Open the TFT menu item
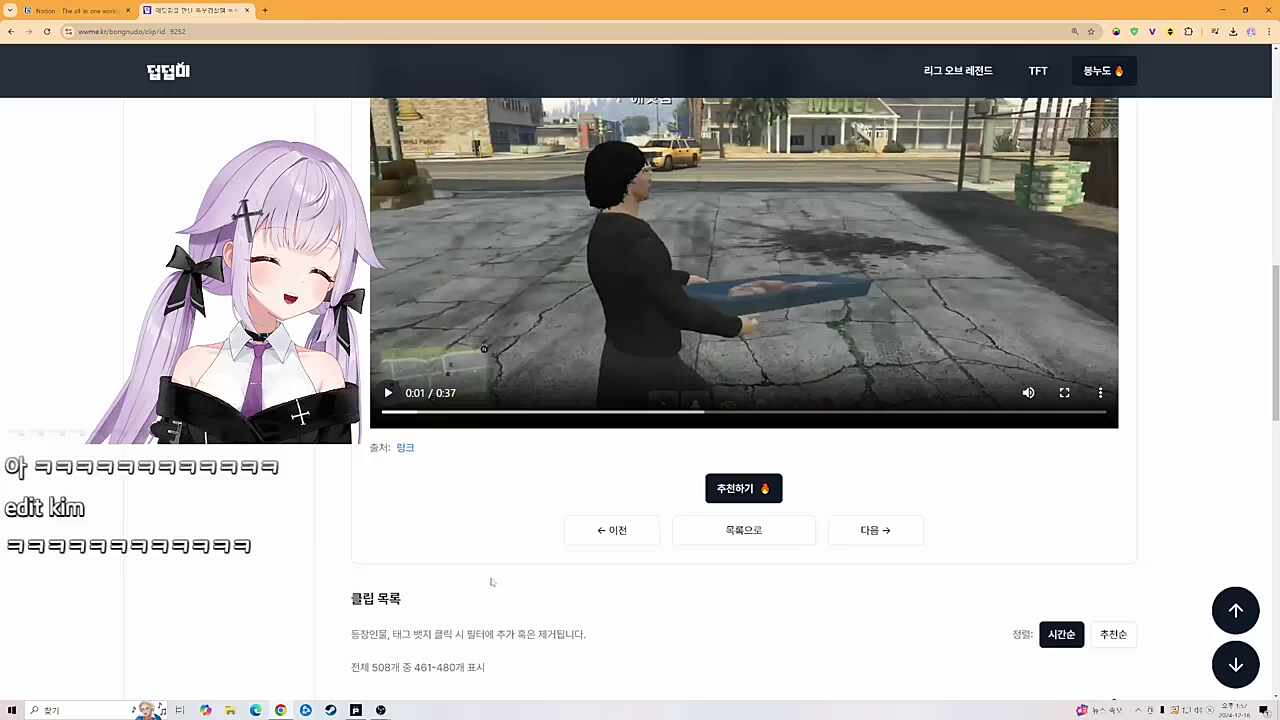 click(x=1038, y=71)
